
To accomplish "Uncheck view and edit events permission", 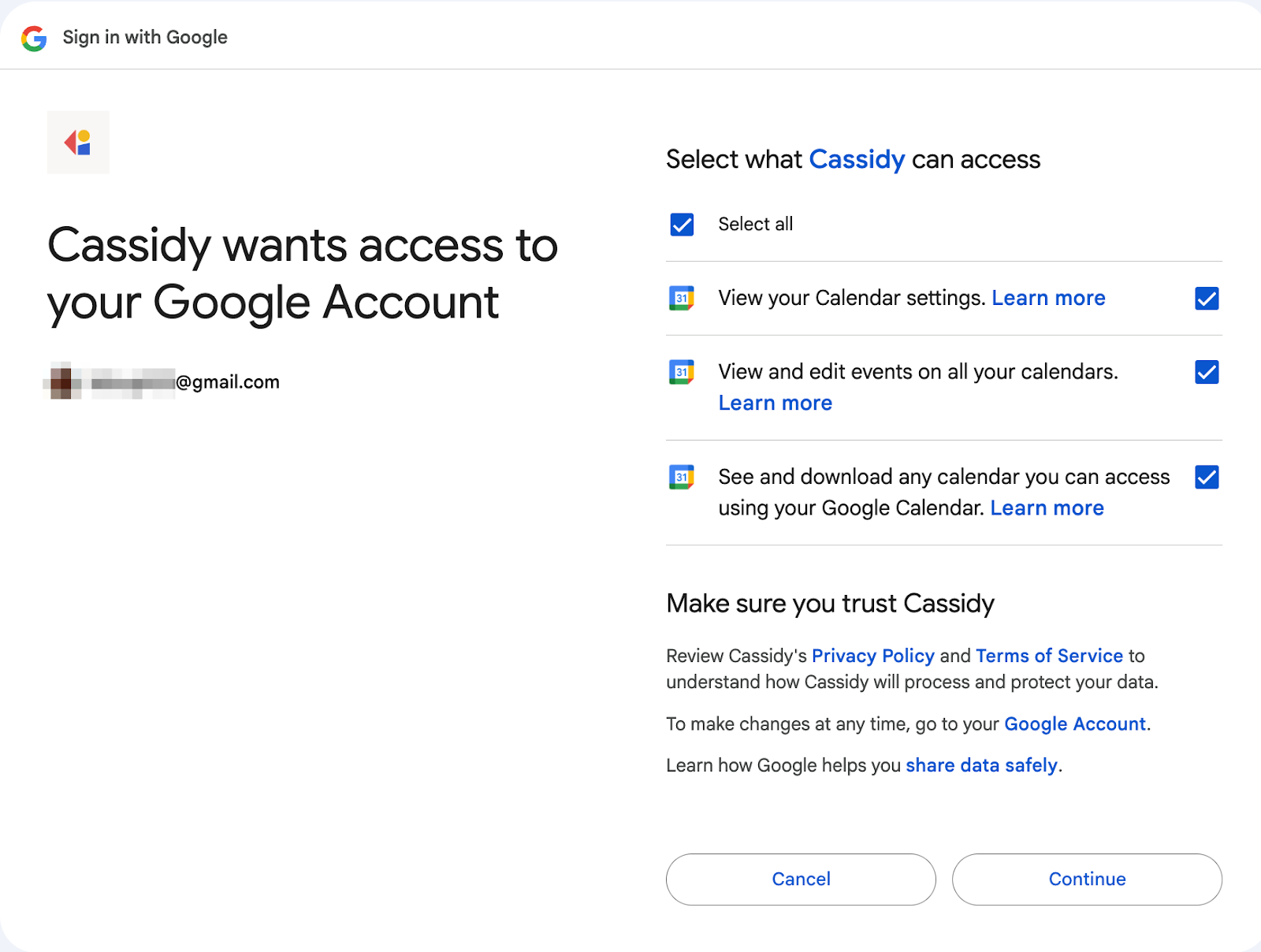I will pos(1207,372).
